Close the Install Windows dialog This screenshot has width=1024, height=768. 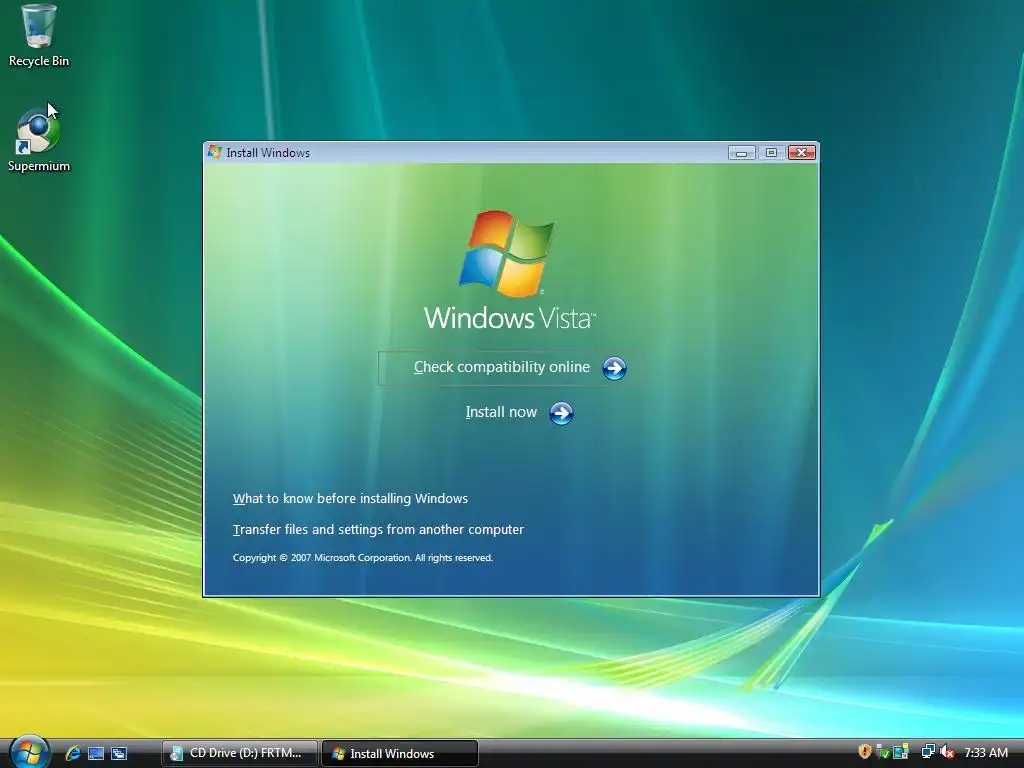tap(802, 153)
